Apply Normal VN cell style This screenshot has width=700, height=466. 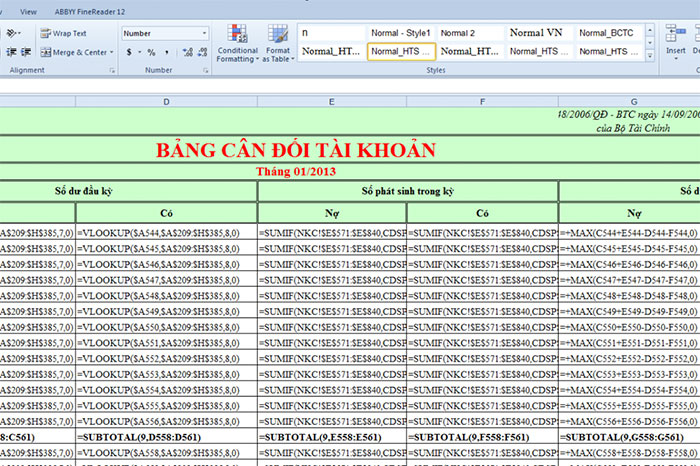coord(539,33)
